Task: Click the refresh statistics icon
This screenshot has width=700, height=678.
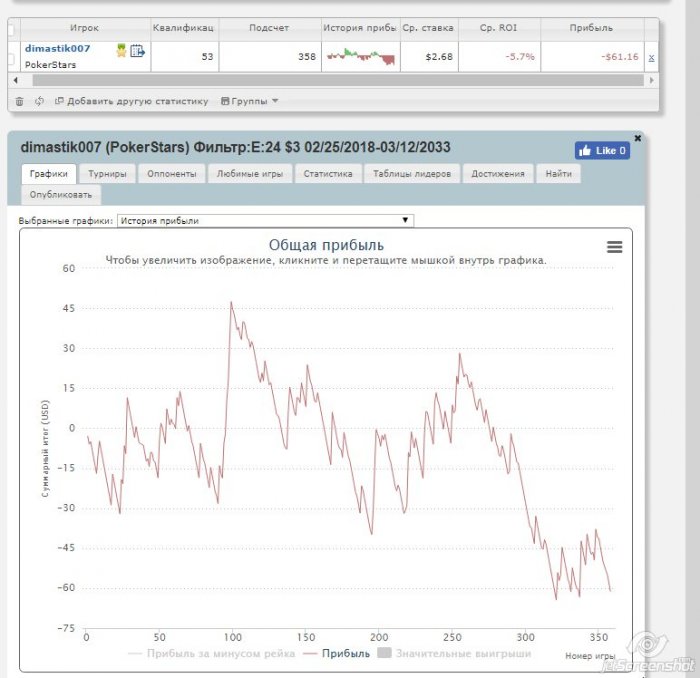Action: (x=39, y=101)
